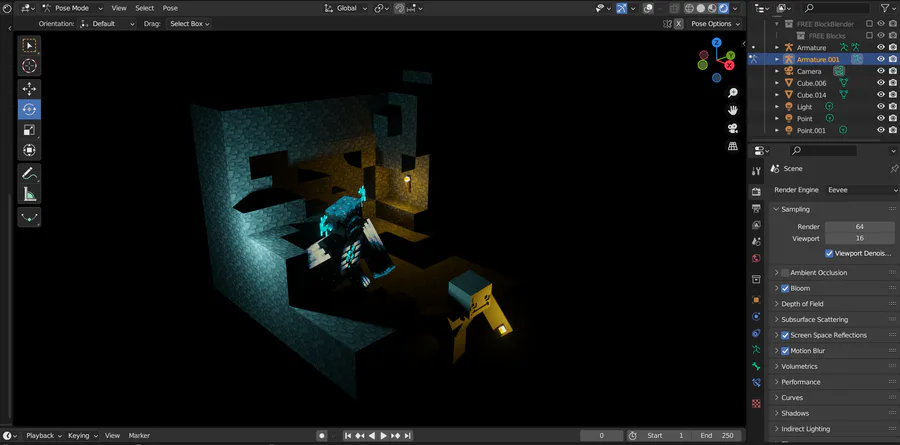The width and height of the screenshot is (900, 445).
Task: Open the Texture properties tab
Action: coord(756,404)
